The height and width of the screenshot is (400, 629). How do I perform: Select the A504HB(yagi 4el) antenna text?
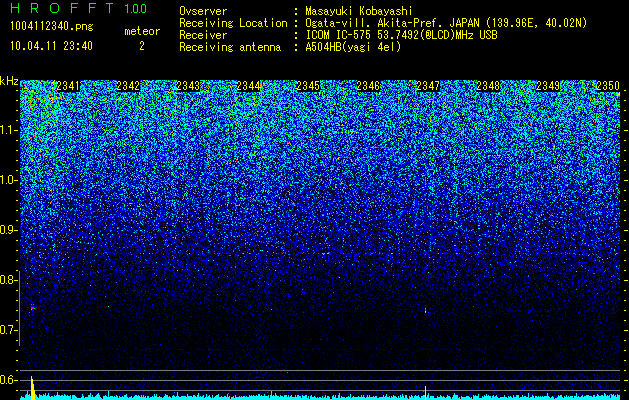[x=353, y=47]
